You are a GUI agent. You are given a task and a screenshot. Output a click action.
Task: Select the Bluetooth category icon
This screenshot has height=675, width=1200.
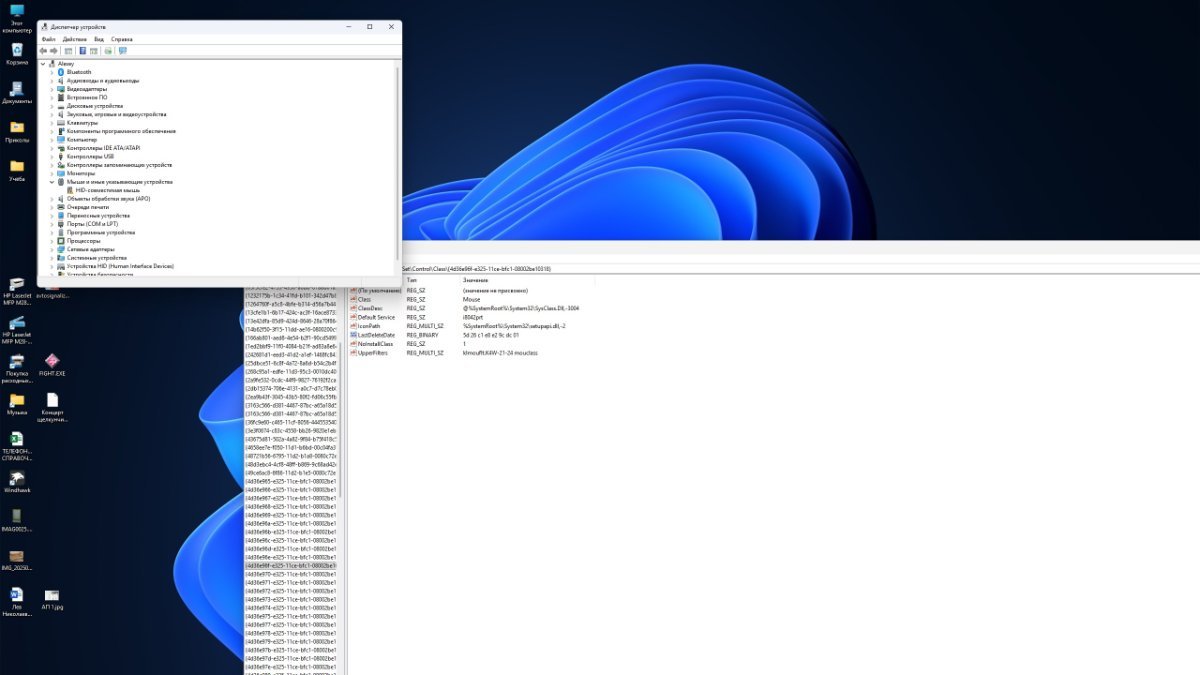[x=60, y=72]
